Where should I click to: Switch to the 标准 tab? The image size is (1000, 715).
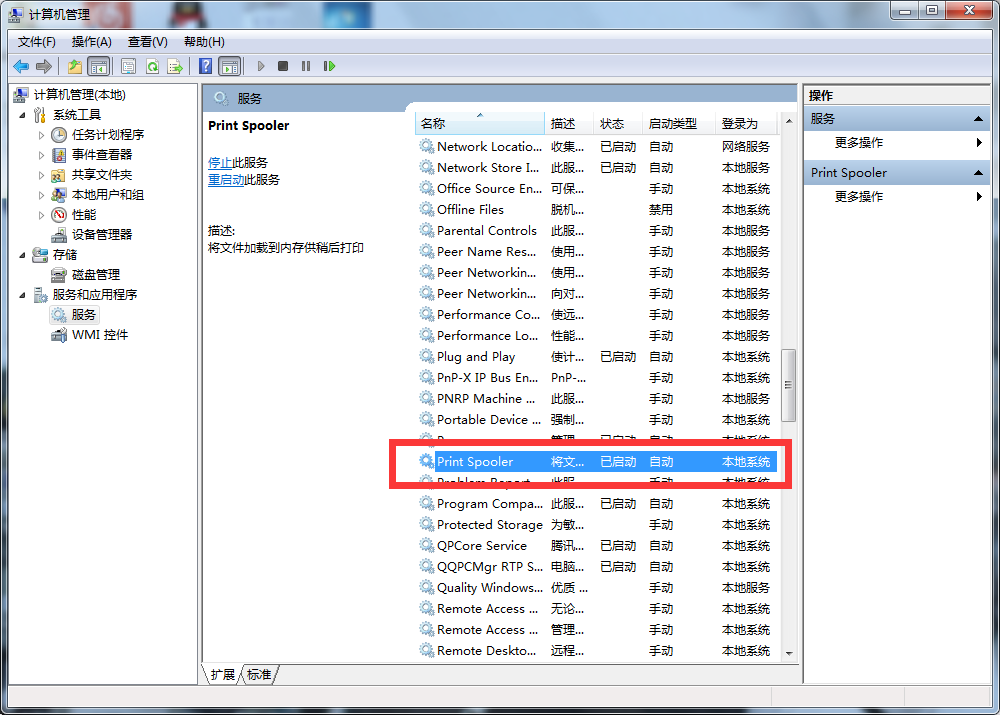[x=259, y=675]
